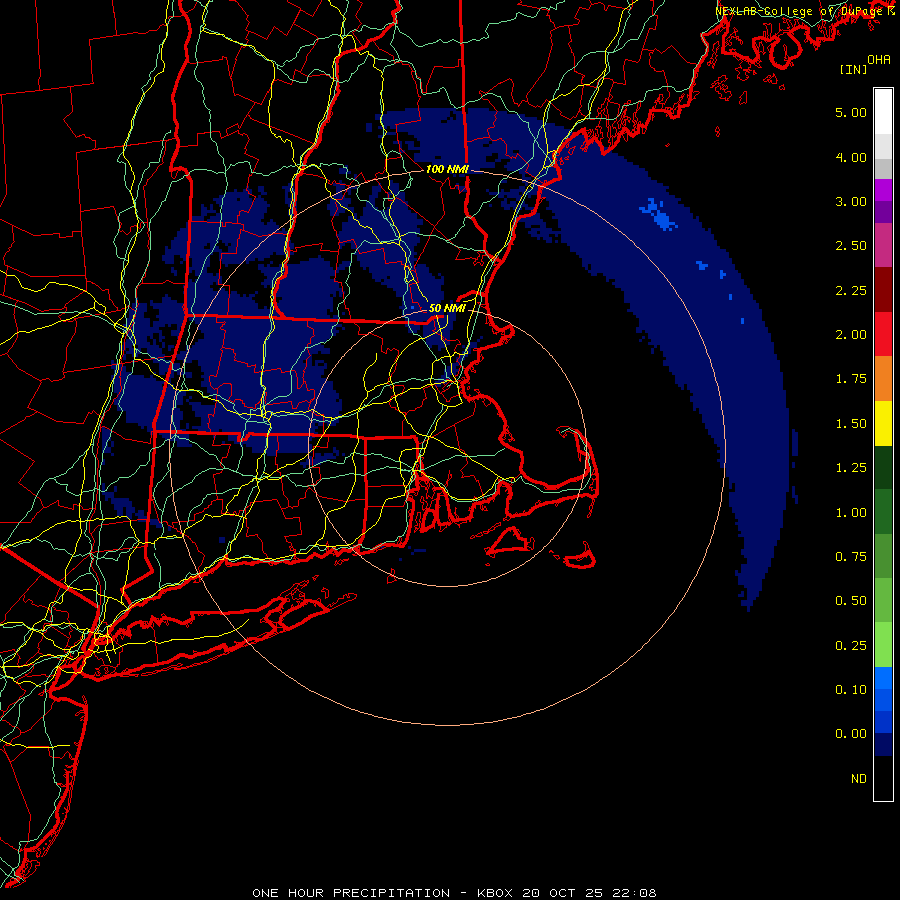Click the 0.25 legend value
This screenshot has height=900, width=900.
pos(851,646)
